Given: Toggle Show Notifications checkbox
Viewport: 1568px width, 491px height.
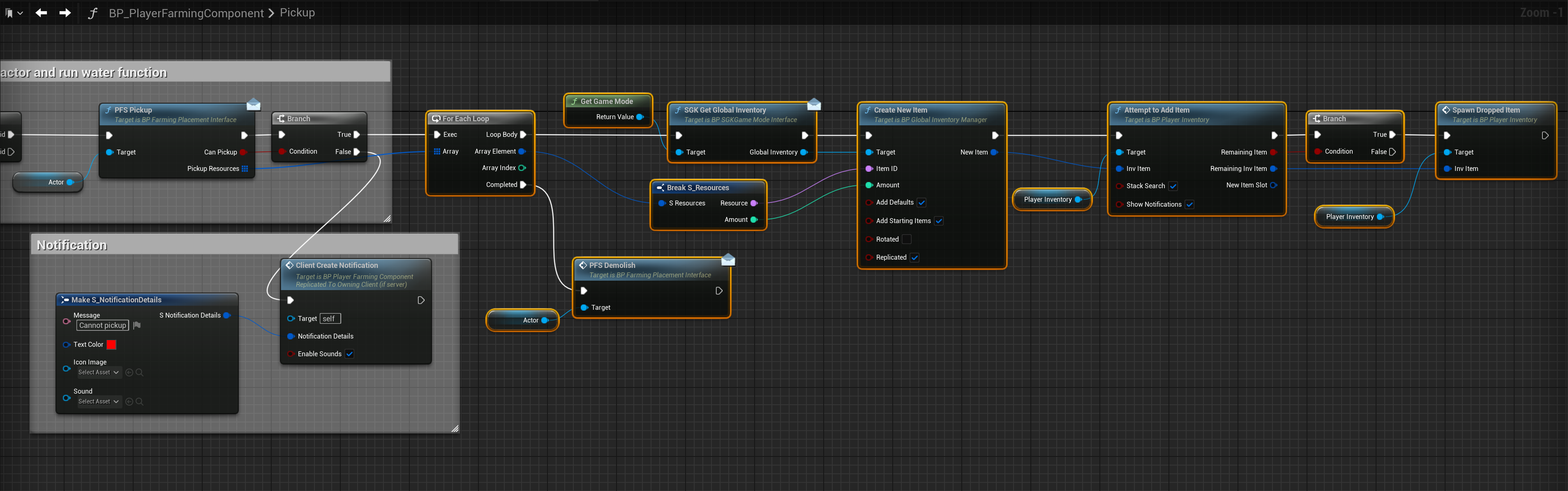Looking at the screenshot, I should [1189, 205].
